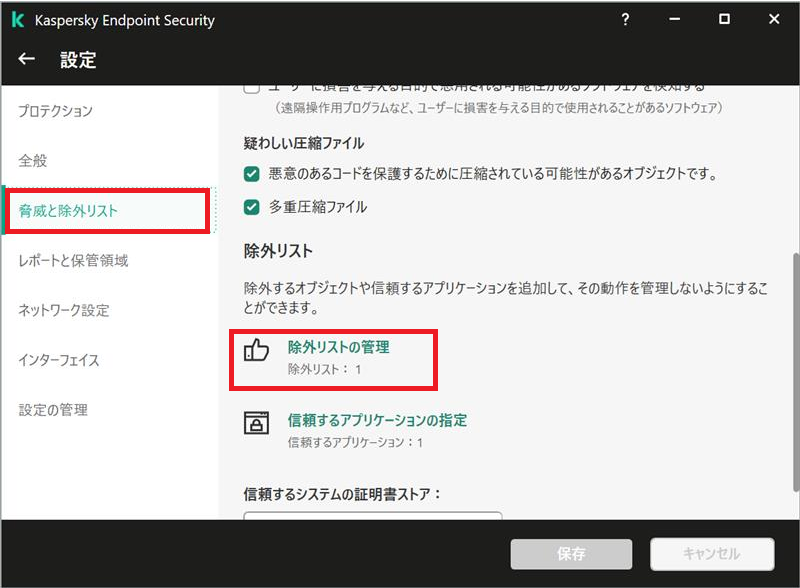This screenshot has height=588, width=800.
Task: Click the 除外リスト：1 count text
Action: 324,369
